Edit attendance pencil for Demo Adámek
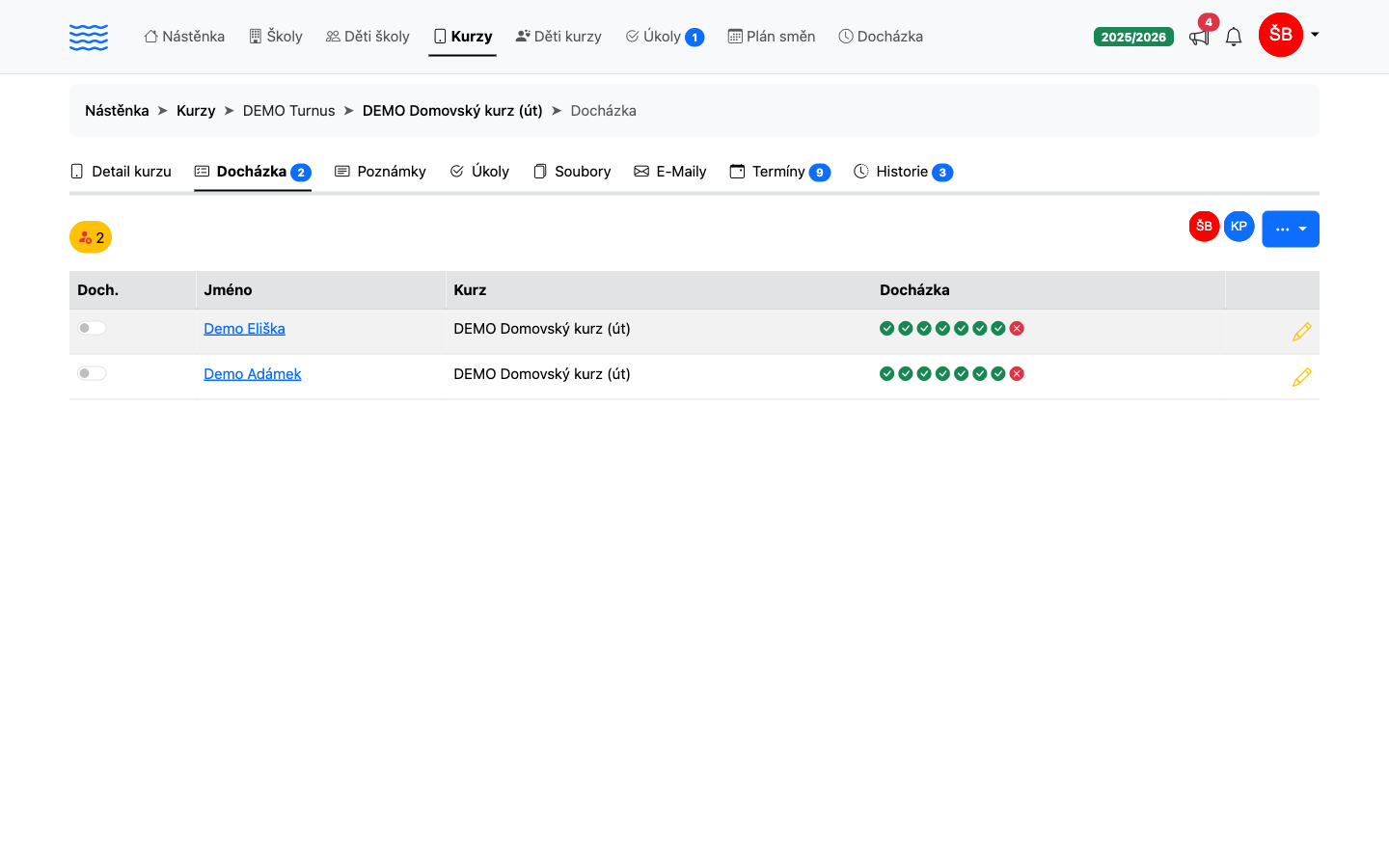Viewport: 1389px width, 868px height. click(1302, 377)
